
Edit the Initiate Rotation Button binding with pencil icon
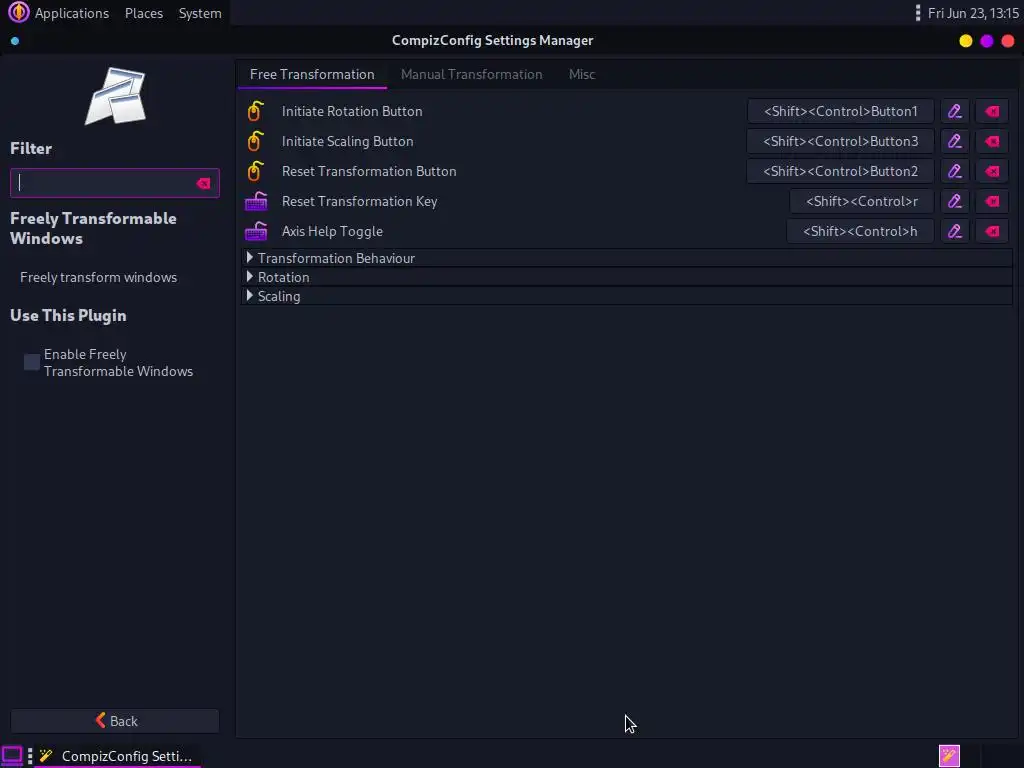(x=955, y=111)
